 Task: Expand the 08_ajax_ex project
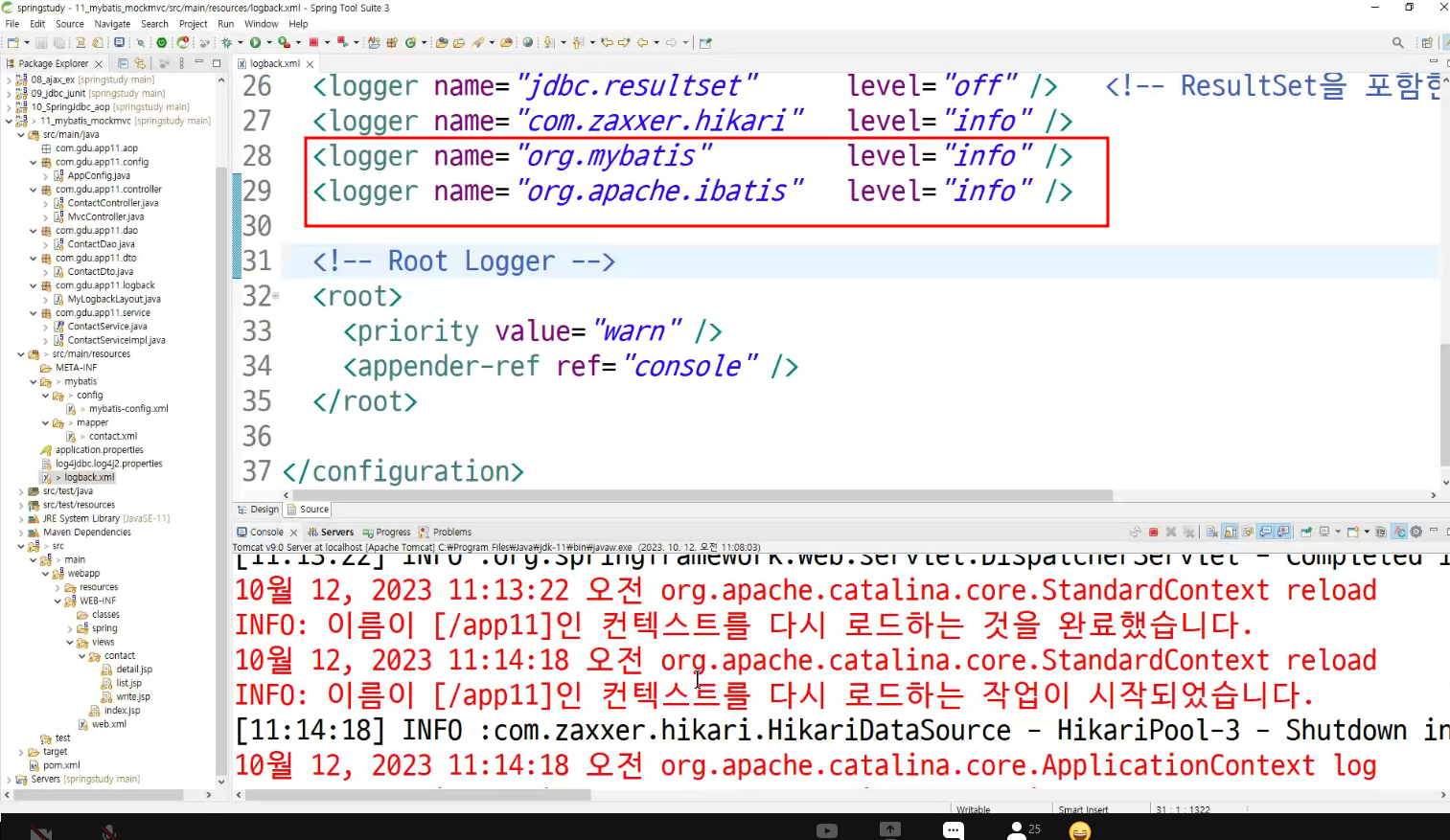9,80
